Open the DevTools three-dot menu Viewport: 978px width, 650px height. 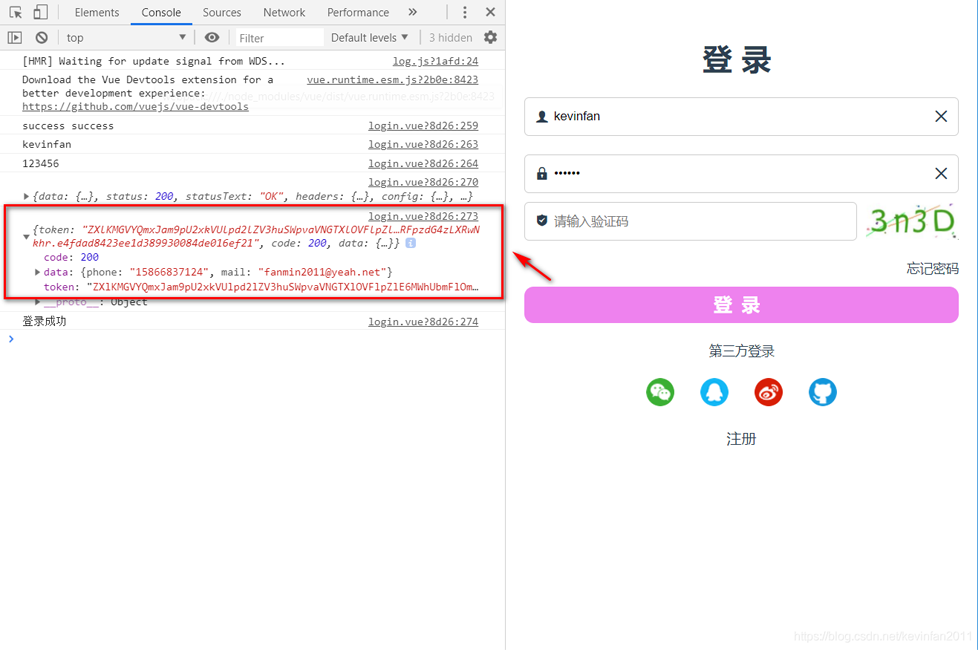[x=465, y=12]
